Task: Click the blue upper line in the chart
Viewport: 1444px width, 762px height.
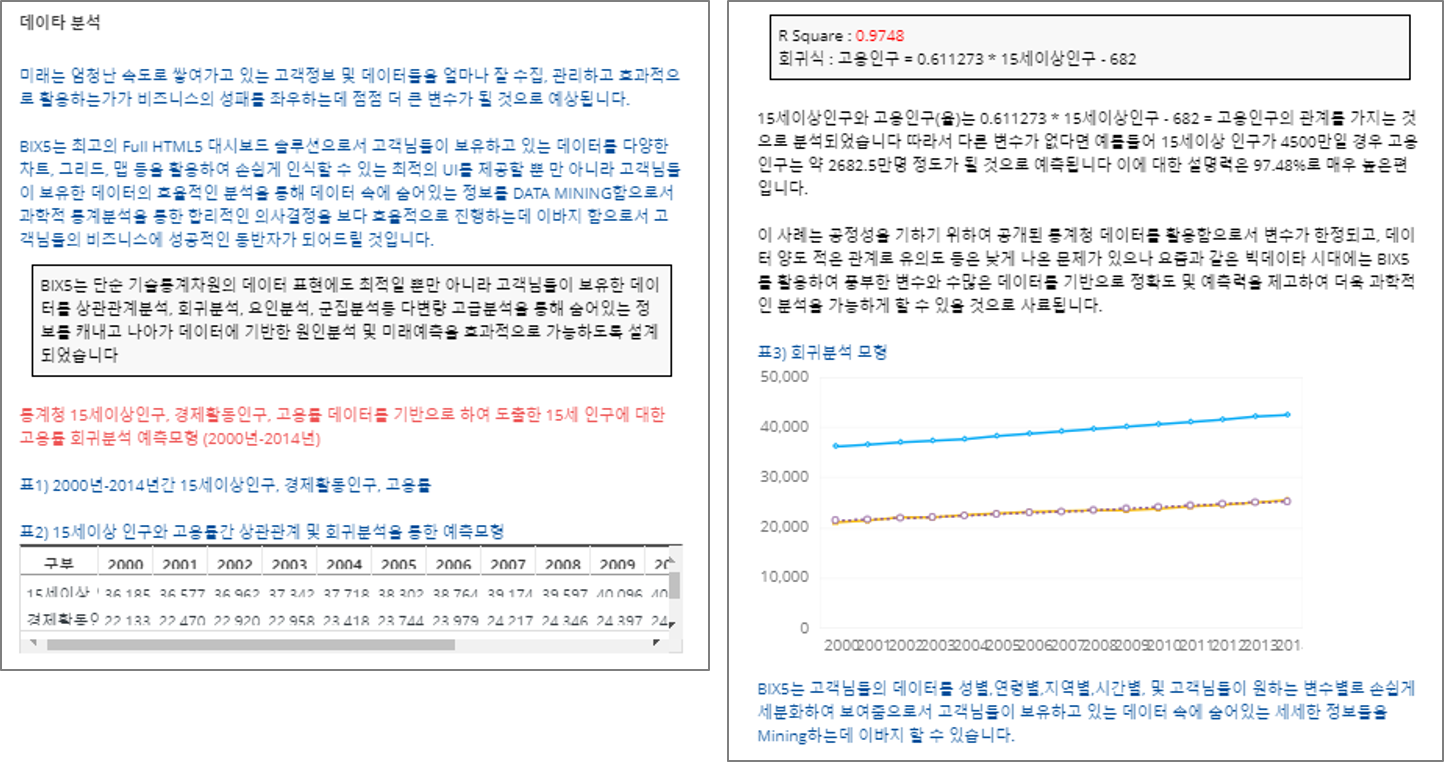Action: pyautogui.click(x=1060, y=430)
